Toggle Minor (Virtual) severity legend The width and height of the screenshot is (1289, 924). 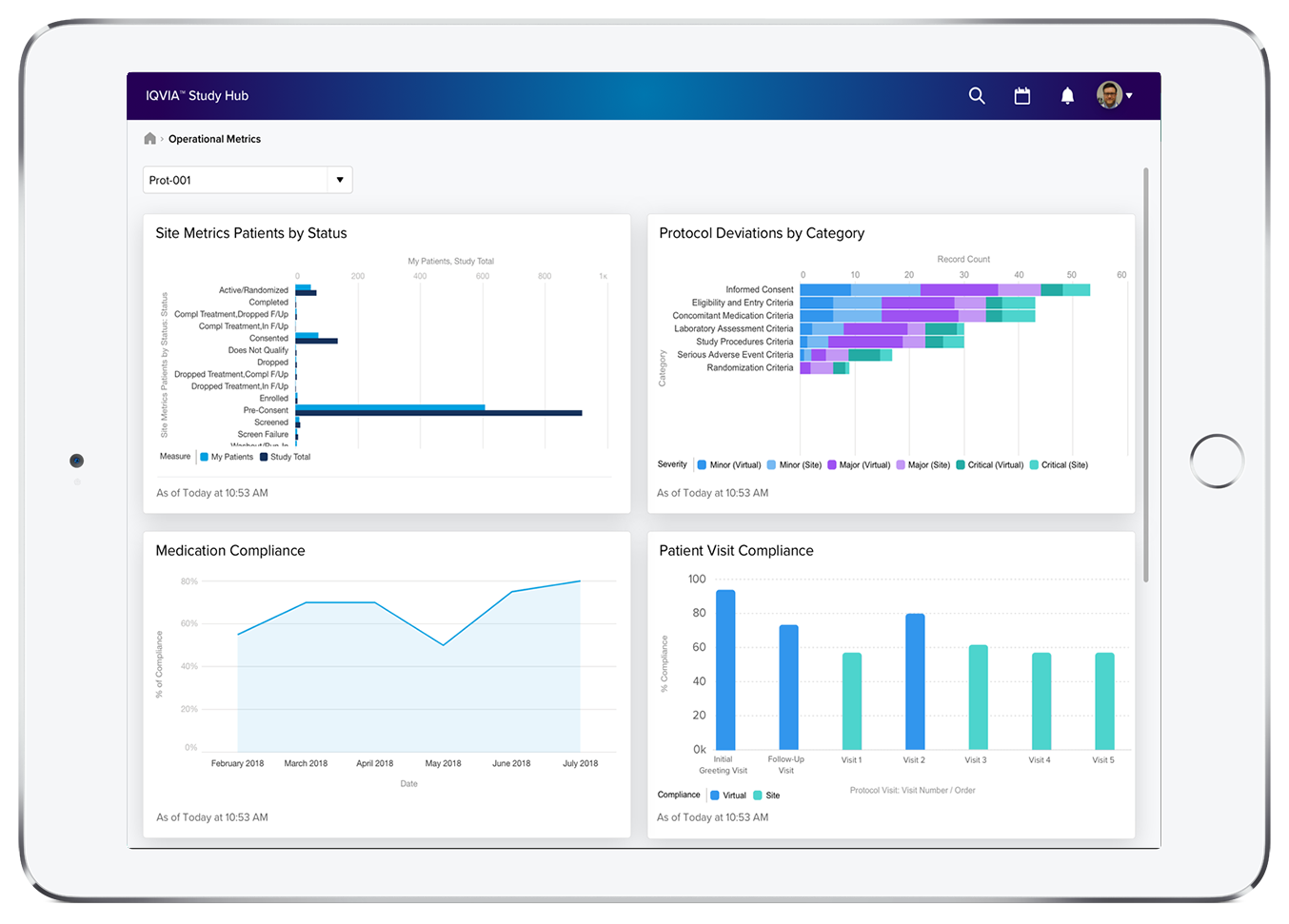tap(729, 465)
